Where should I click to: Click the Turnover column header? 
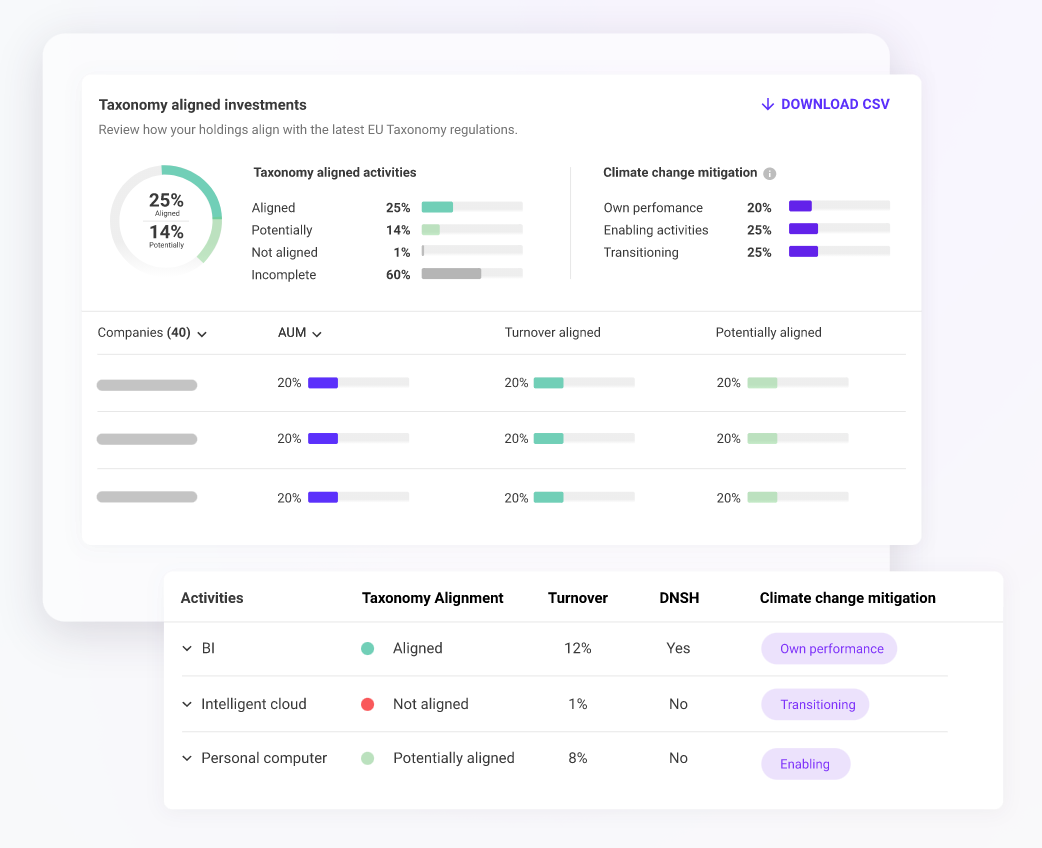click(577, 598)
